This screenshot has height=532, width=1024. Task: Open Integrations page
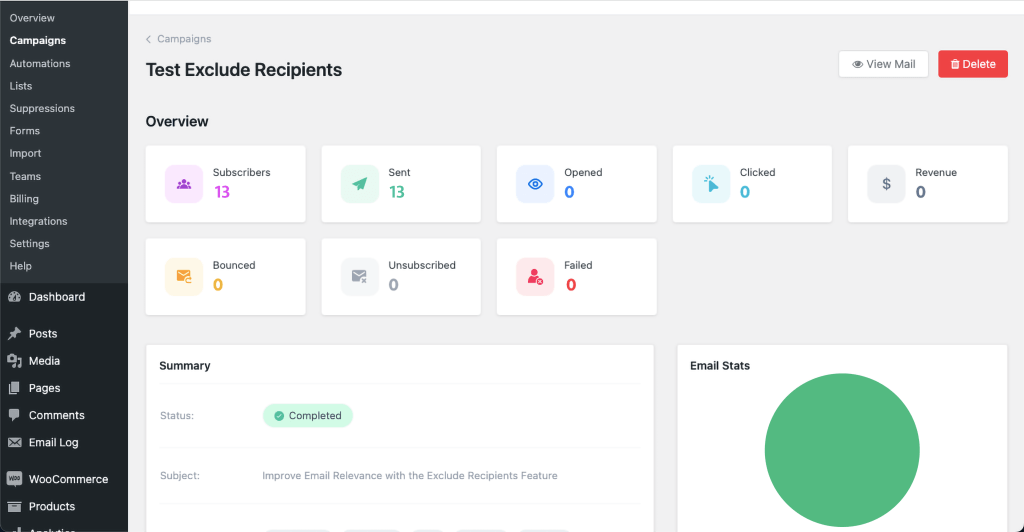click(39, 221)
